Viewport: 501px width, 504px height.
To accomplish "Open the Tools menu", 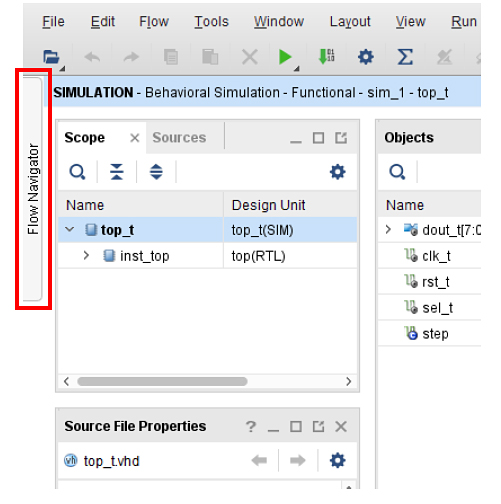I will point(211,22).
